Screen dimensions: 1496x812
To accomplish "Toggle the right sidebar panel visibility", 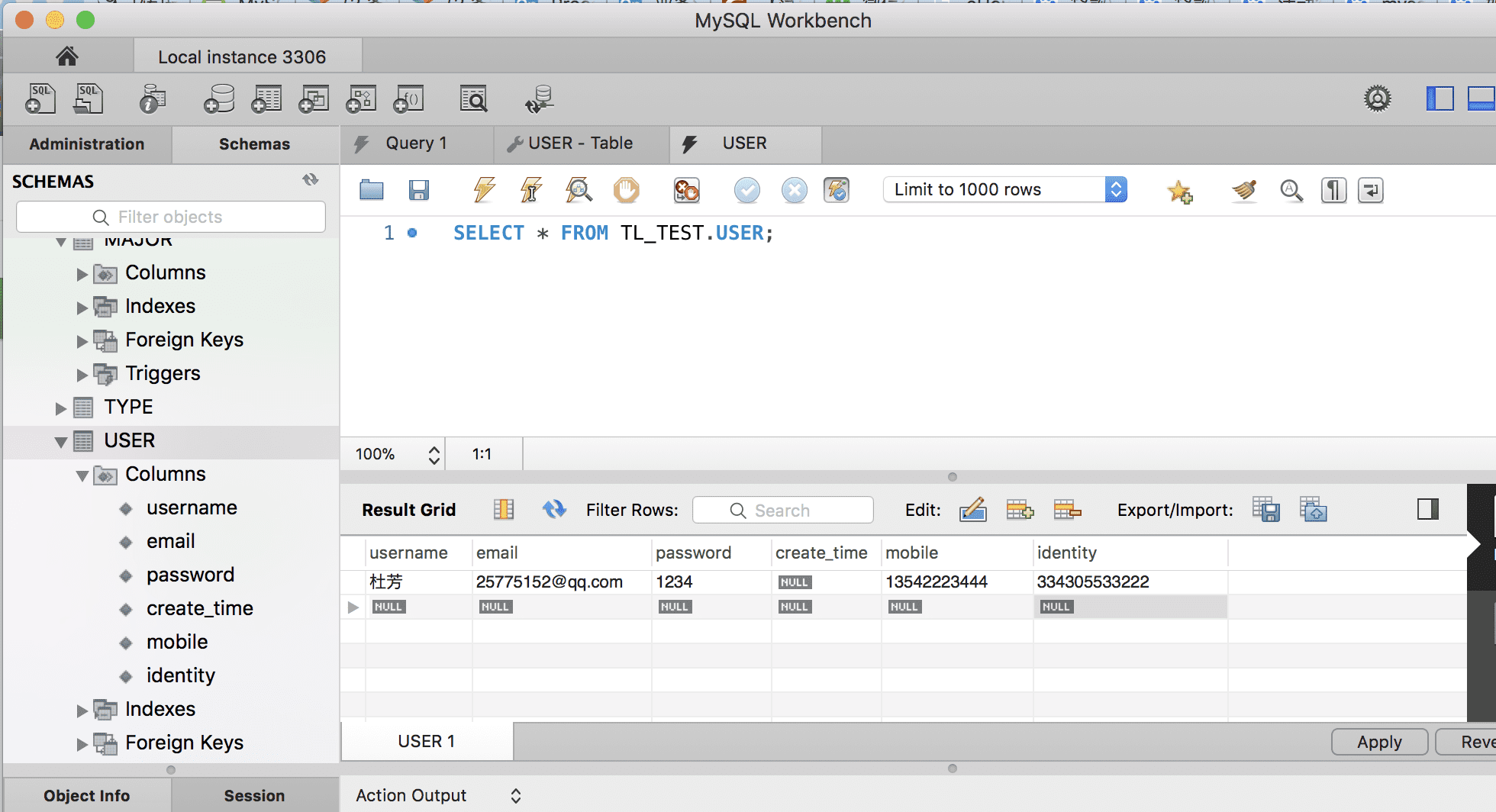I will pyautogui.click(x=1440, y=98).
